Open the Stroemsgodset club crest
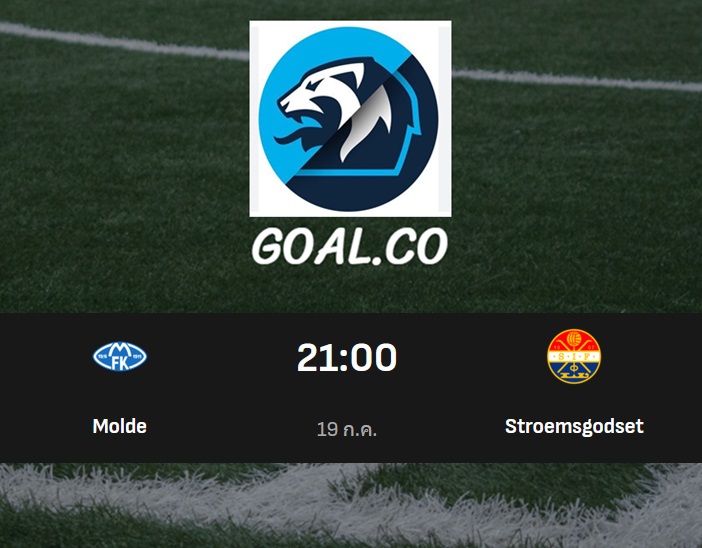This screenshot has height=548, width=702. 574,356
